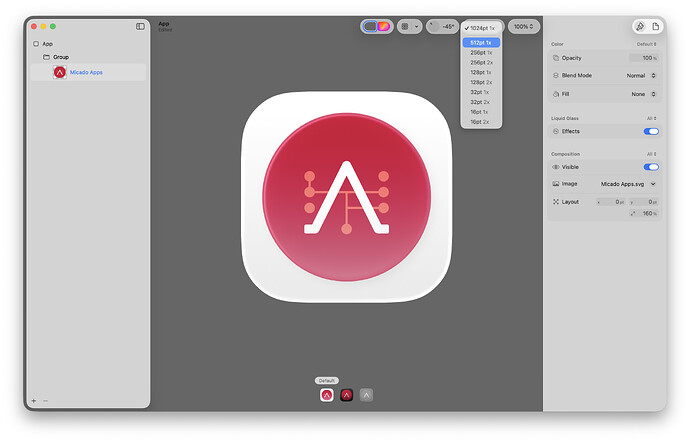This screenshot has height=442, width=690.
Task: Choose 512pt 1x from the size menu
Action: click(x=481, y=43)
